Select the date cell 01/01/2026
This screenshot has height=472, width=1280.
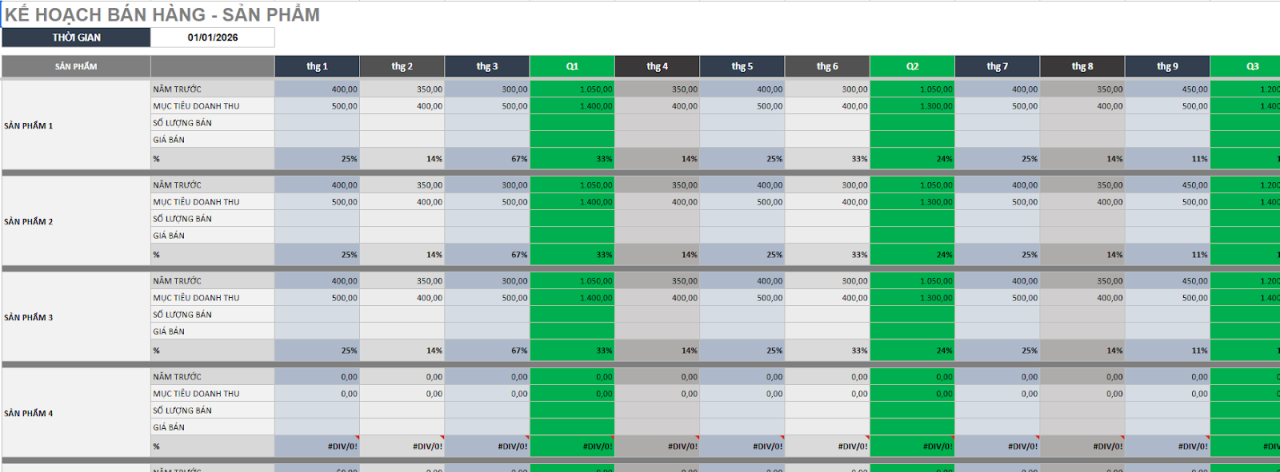212,37
